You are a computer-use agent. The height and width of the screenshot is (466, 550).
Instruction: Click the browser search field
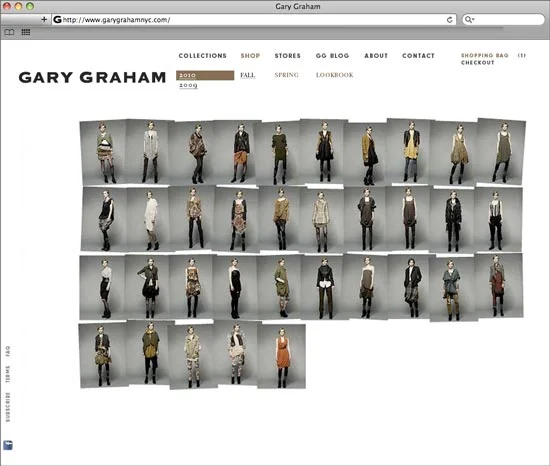[503, 20]
